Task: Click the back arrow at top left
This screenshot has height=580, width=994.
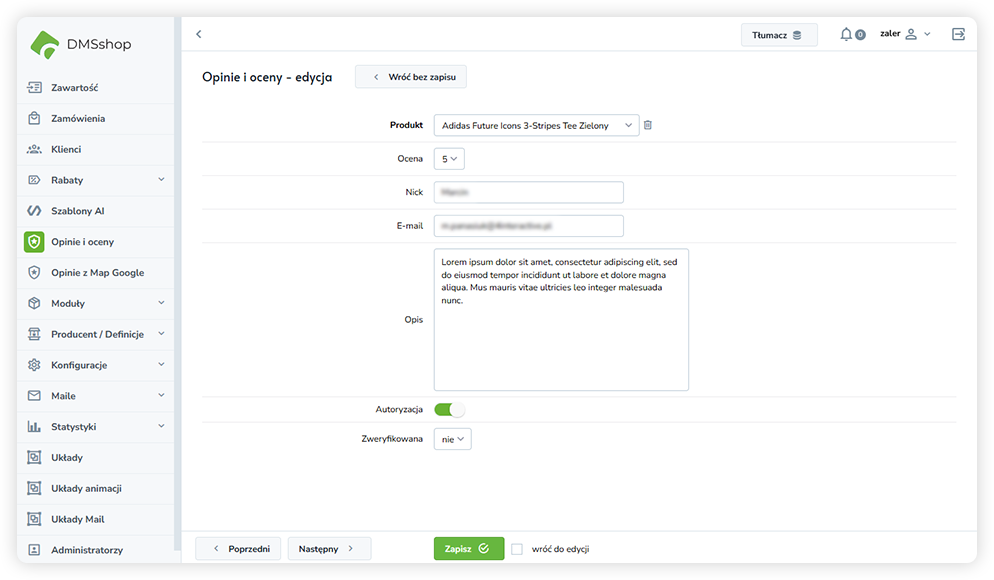Action: (x=199, y=34)
